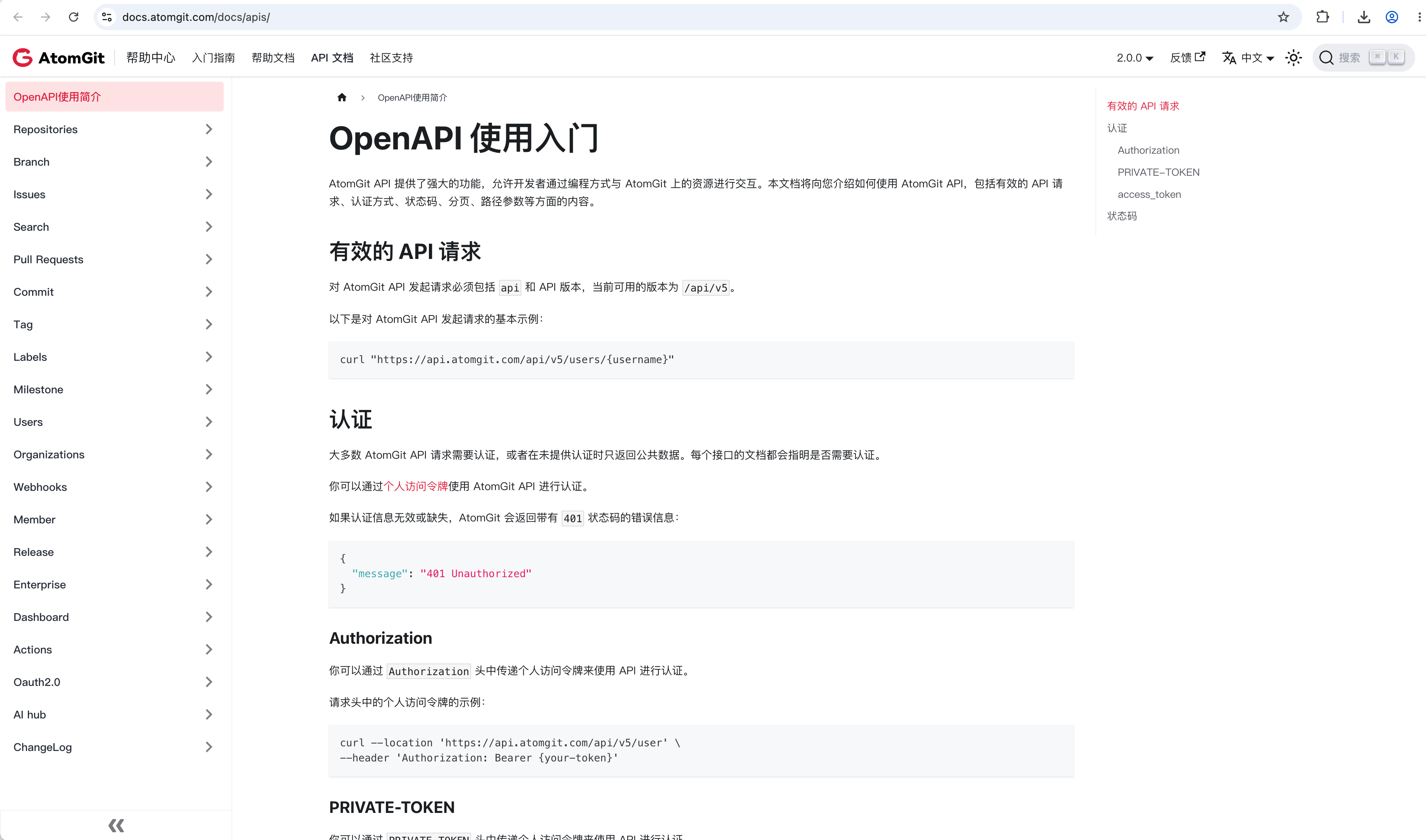The width and height of the screenshot is (1426, 840).
Task: Open the 中文 language dropdown
Action: click(x=1248, y=58)
